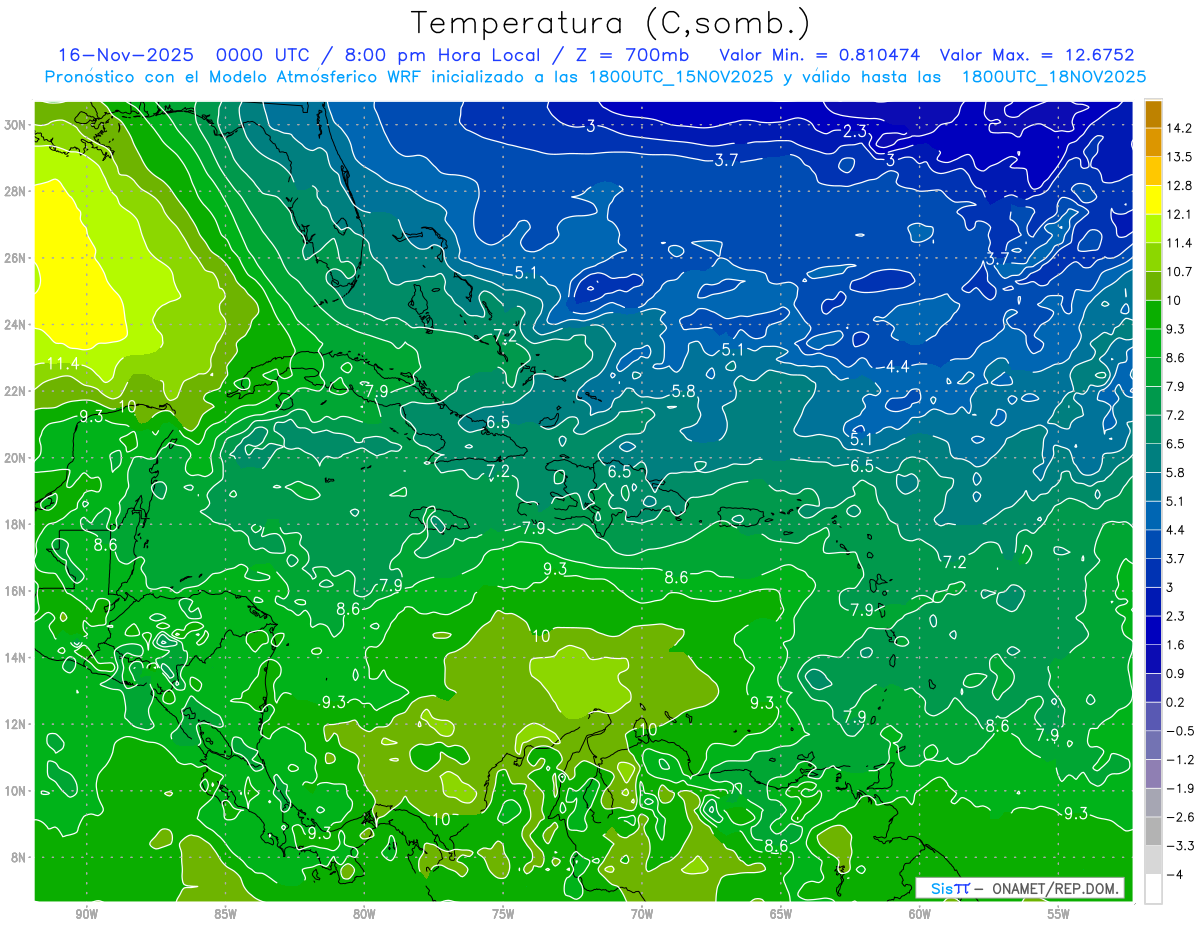Viewport: 1200px width, 927px height.
Task: Click the brown legend swatch above 14.2
Action: 1153,114
